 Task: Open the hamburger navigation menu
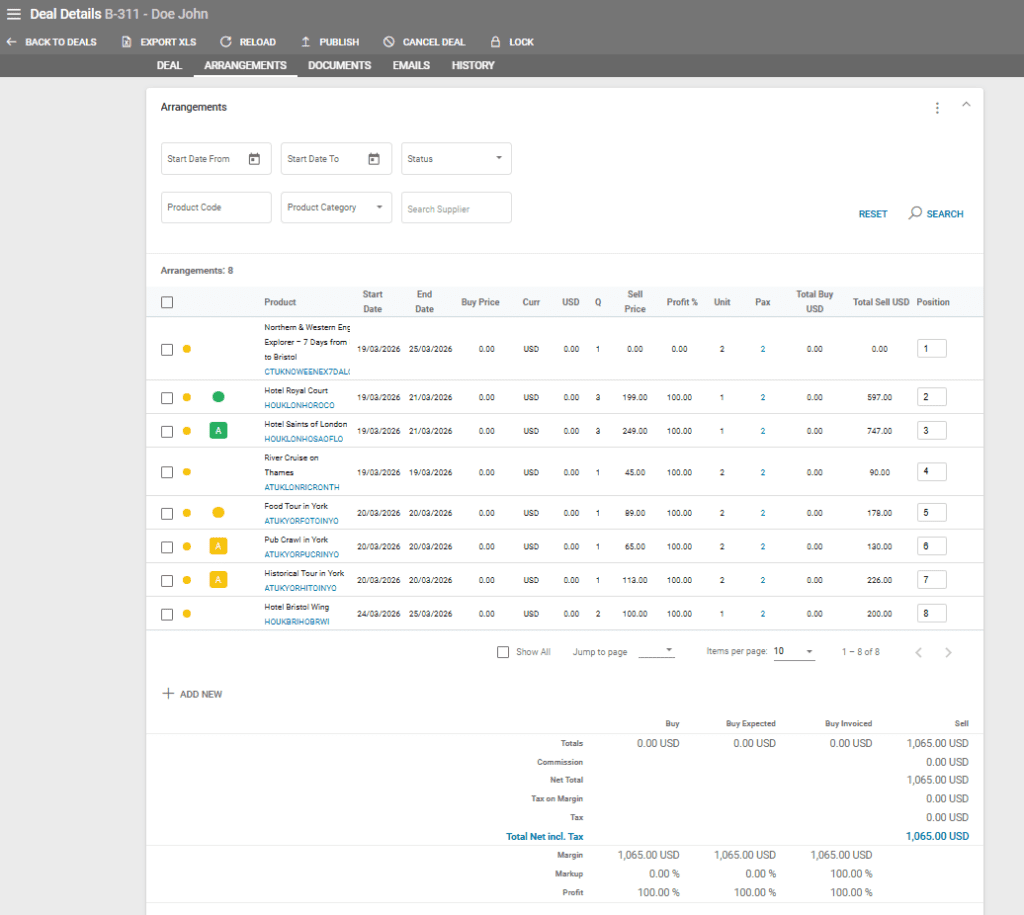coord(14,14)
